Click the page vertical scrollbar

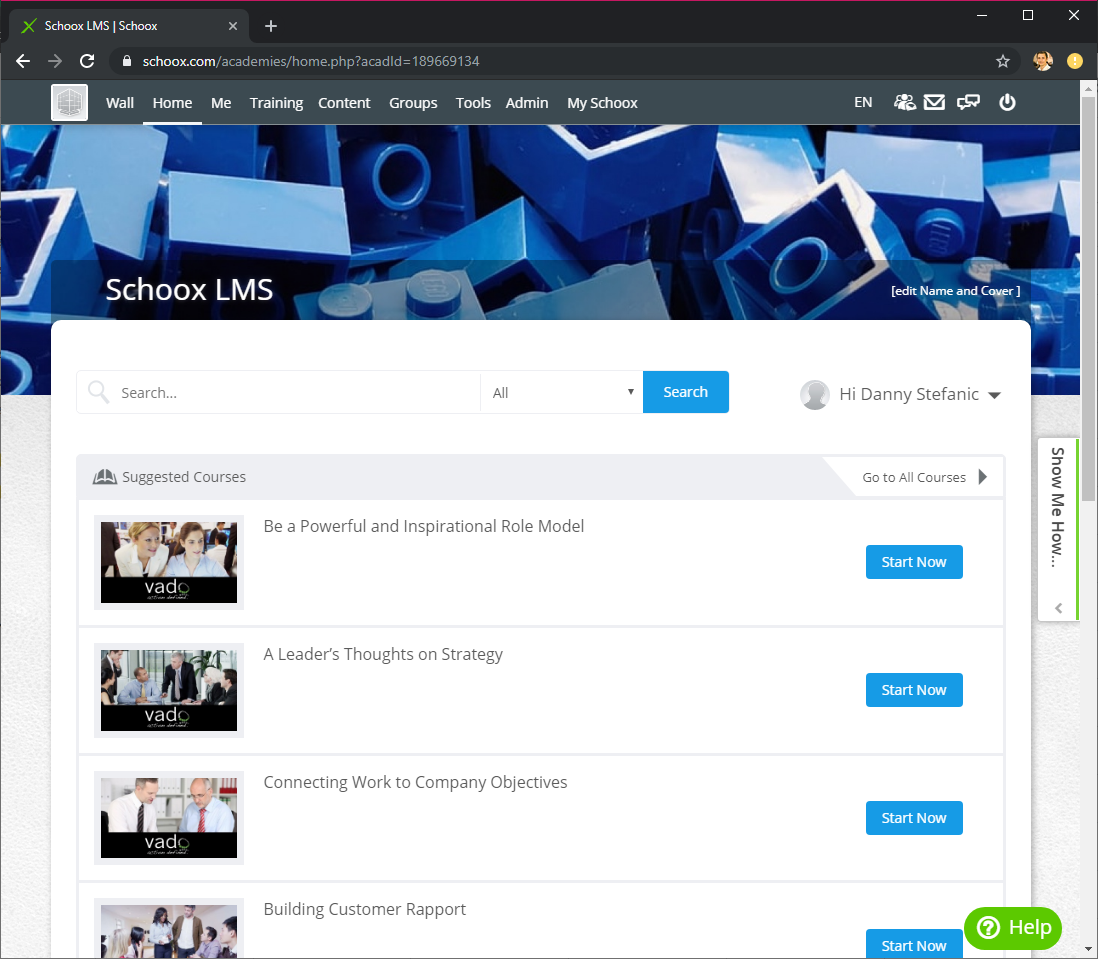tap(1087, 300)
